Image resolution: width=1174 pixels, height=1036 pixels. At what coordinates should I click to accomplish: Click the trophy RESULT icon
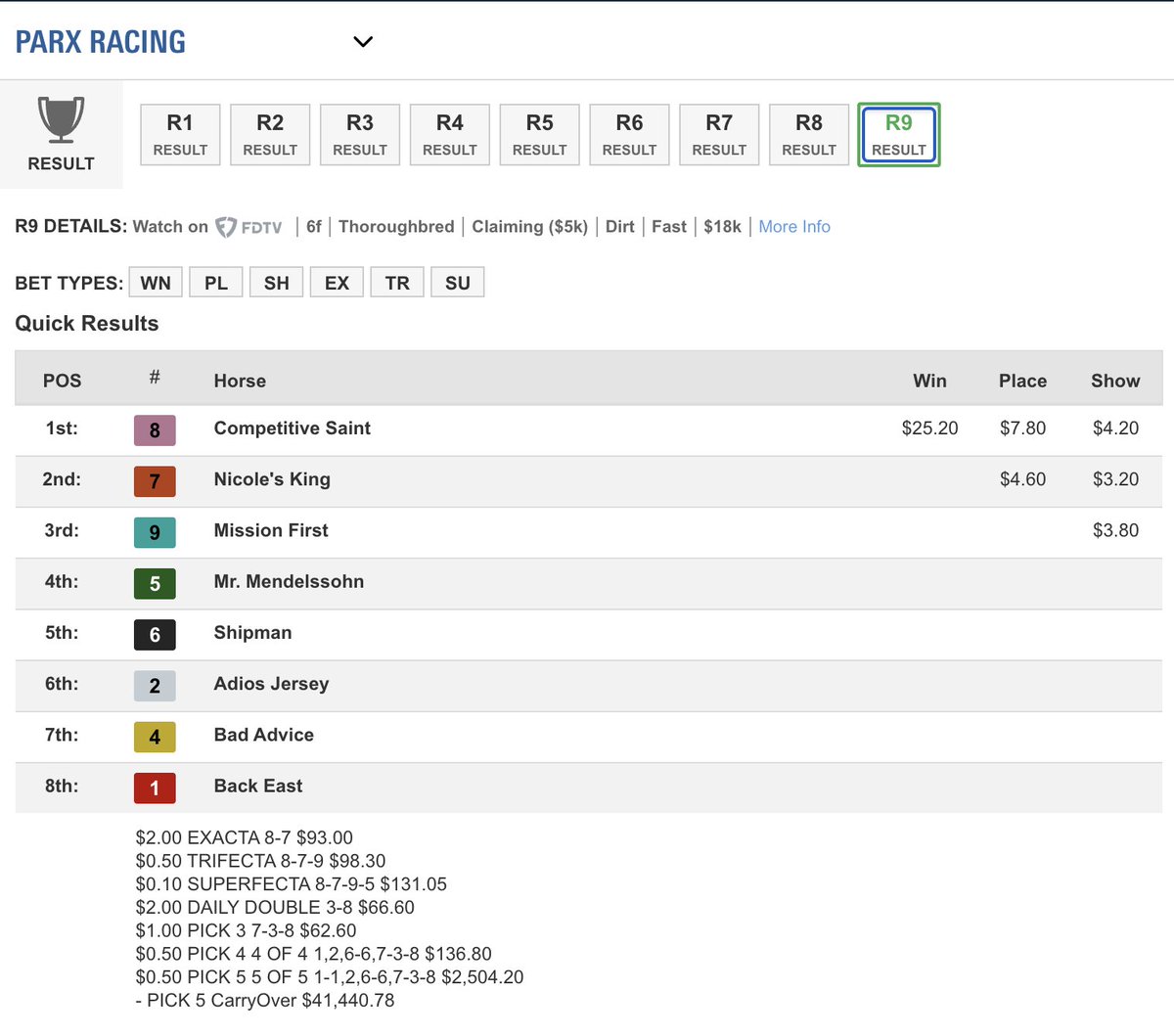pyautogui.click(x=61, y=134)
